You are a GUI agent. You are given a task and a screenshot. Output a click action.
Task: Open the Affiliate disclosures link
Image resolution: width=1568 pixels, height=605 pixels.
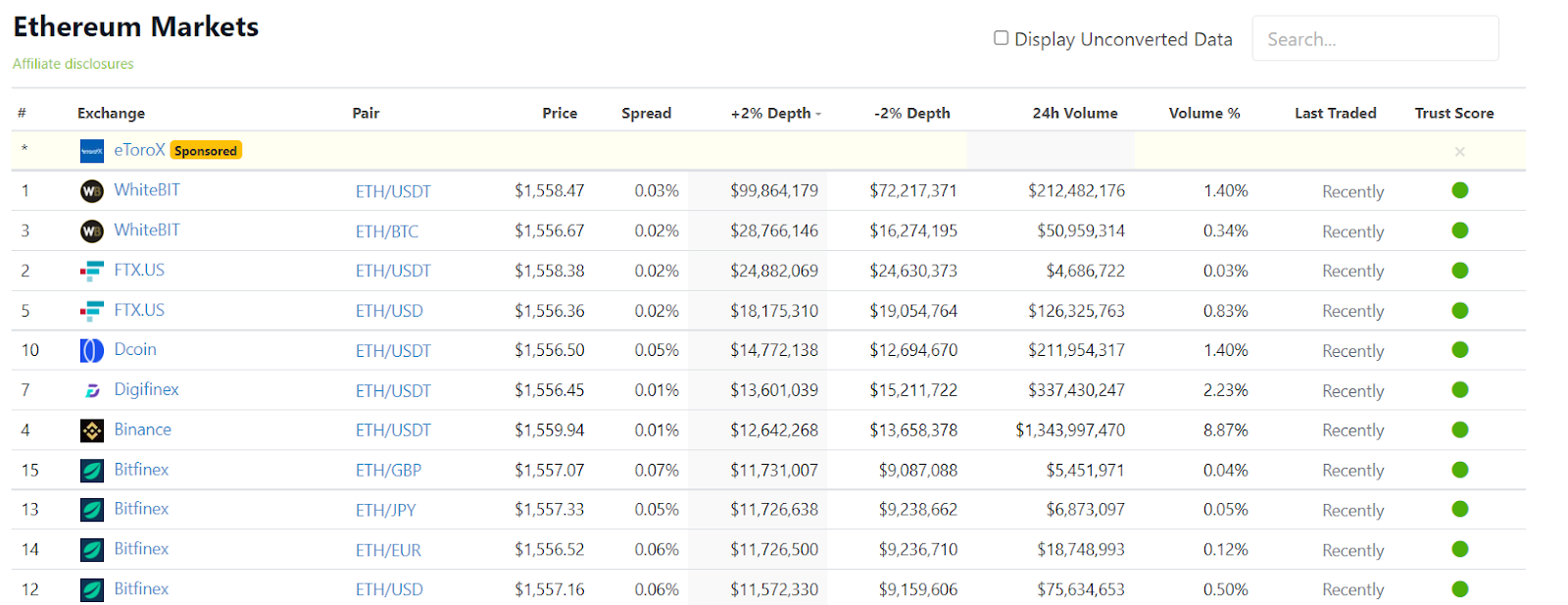pos(73,64)
